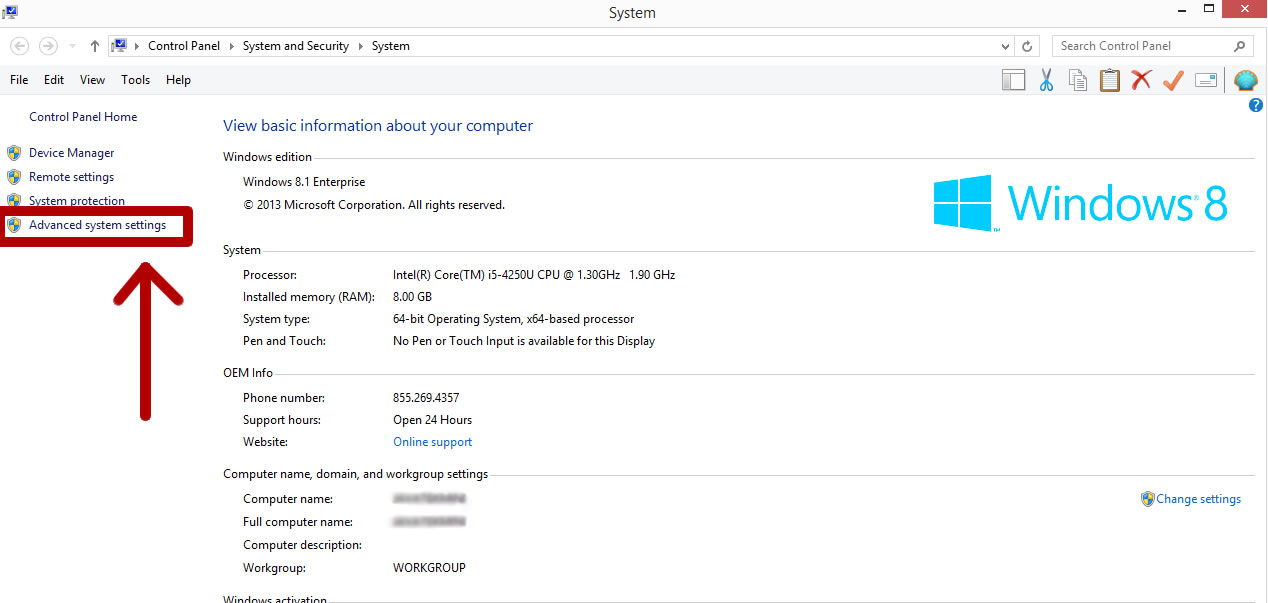Click the '64-bit Operating System' system type value

514,319
